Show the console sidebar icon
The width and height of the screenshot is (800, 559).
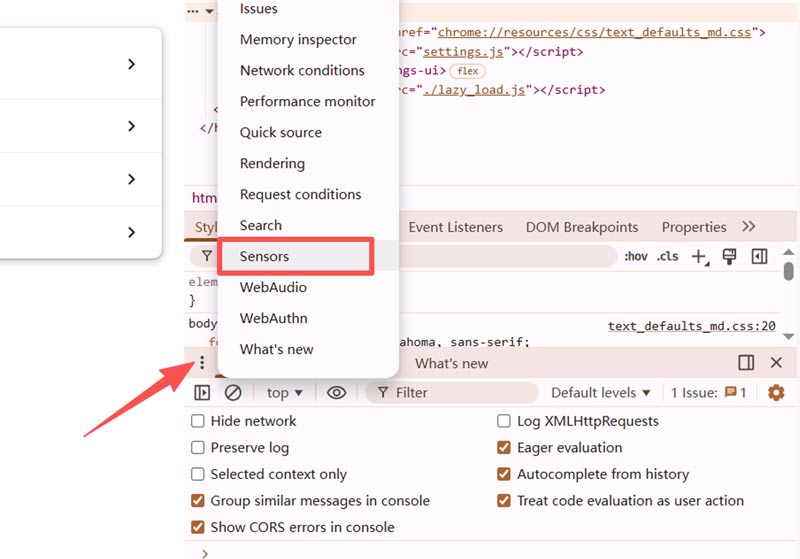pos(202,393)
